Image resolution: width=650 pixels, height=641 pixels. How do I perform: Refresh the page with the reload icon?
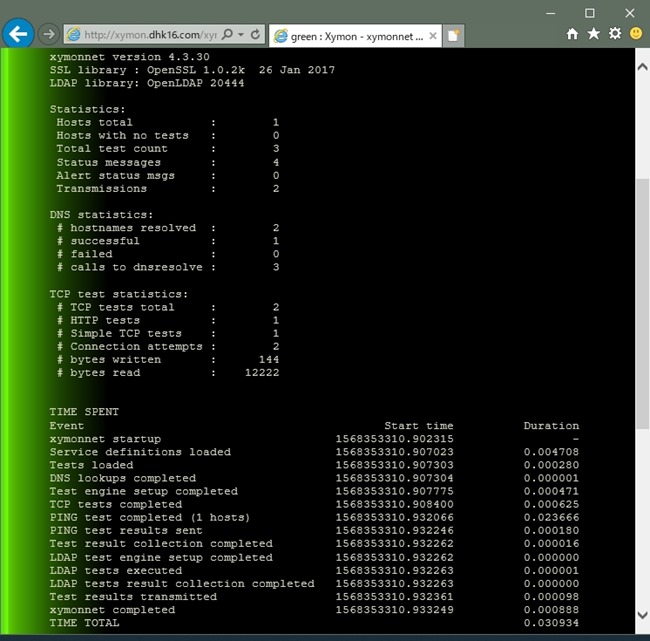[255, 34]
